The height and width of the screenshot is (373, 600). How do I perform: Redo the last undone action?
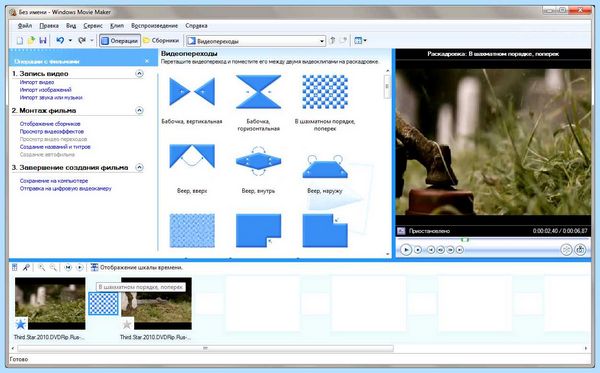click(x=82, y=41)
